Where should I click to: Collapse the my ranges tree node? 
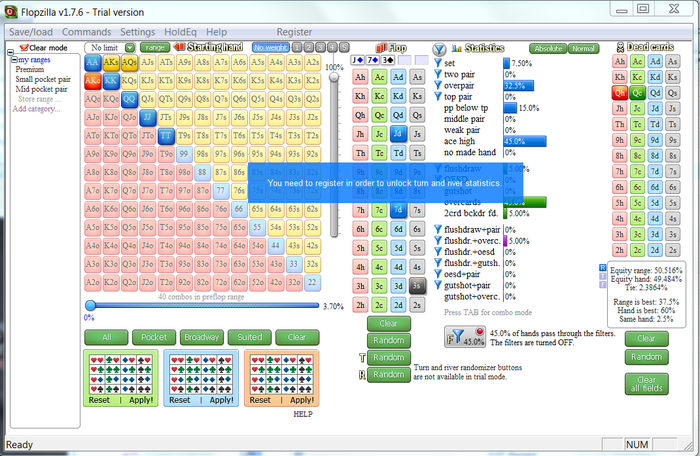click(14, 59)
